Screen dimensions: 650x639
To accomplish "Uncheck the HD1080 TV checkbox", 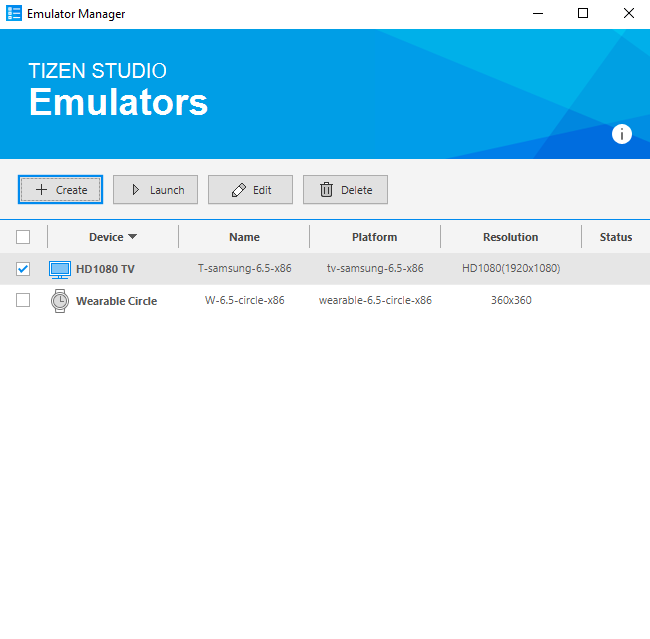I will click(23, 269).
